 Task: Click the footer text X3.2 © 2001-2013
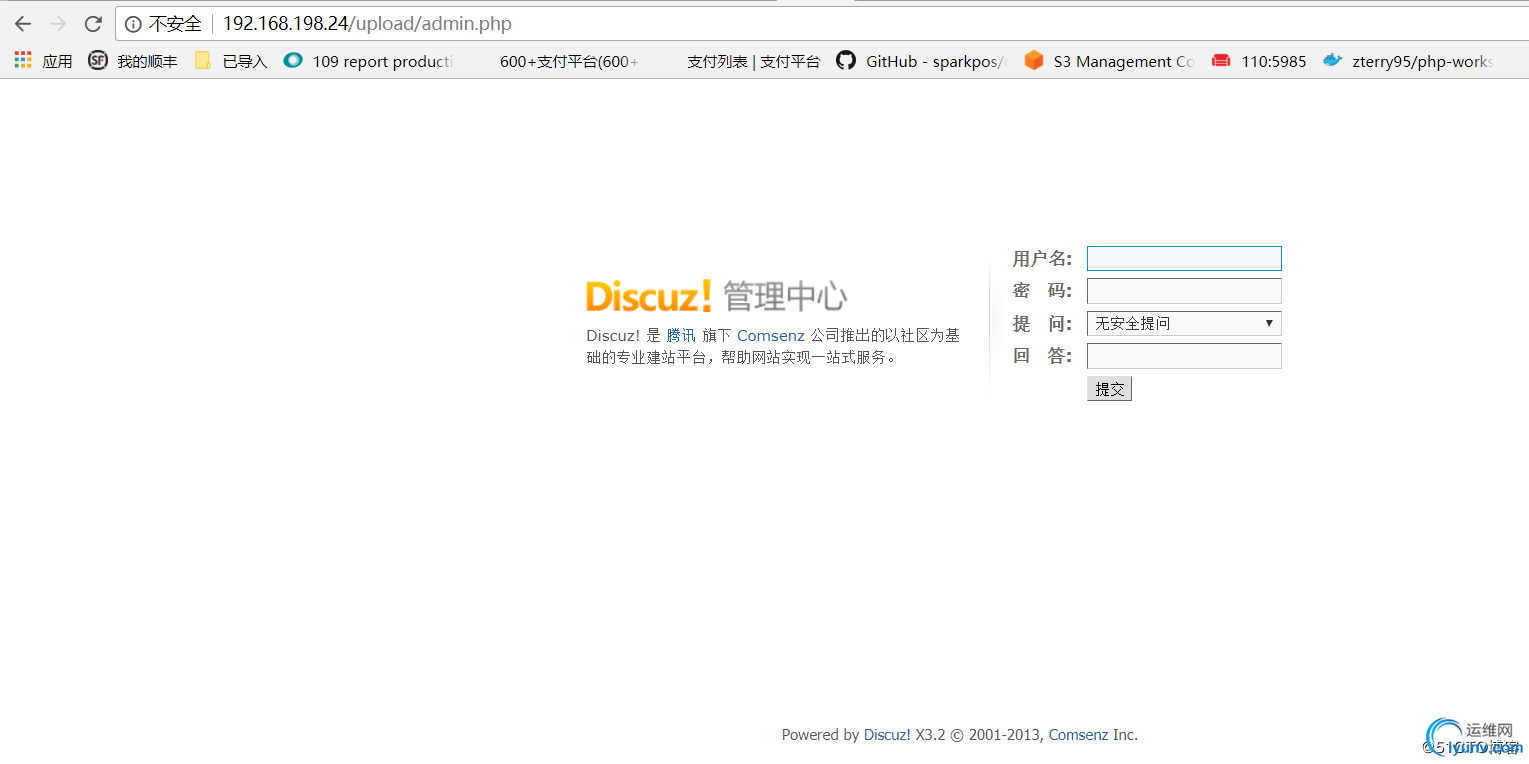pyautogui.click(x=979, y=735)
